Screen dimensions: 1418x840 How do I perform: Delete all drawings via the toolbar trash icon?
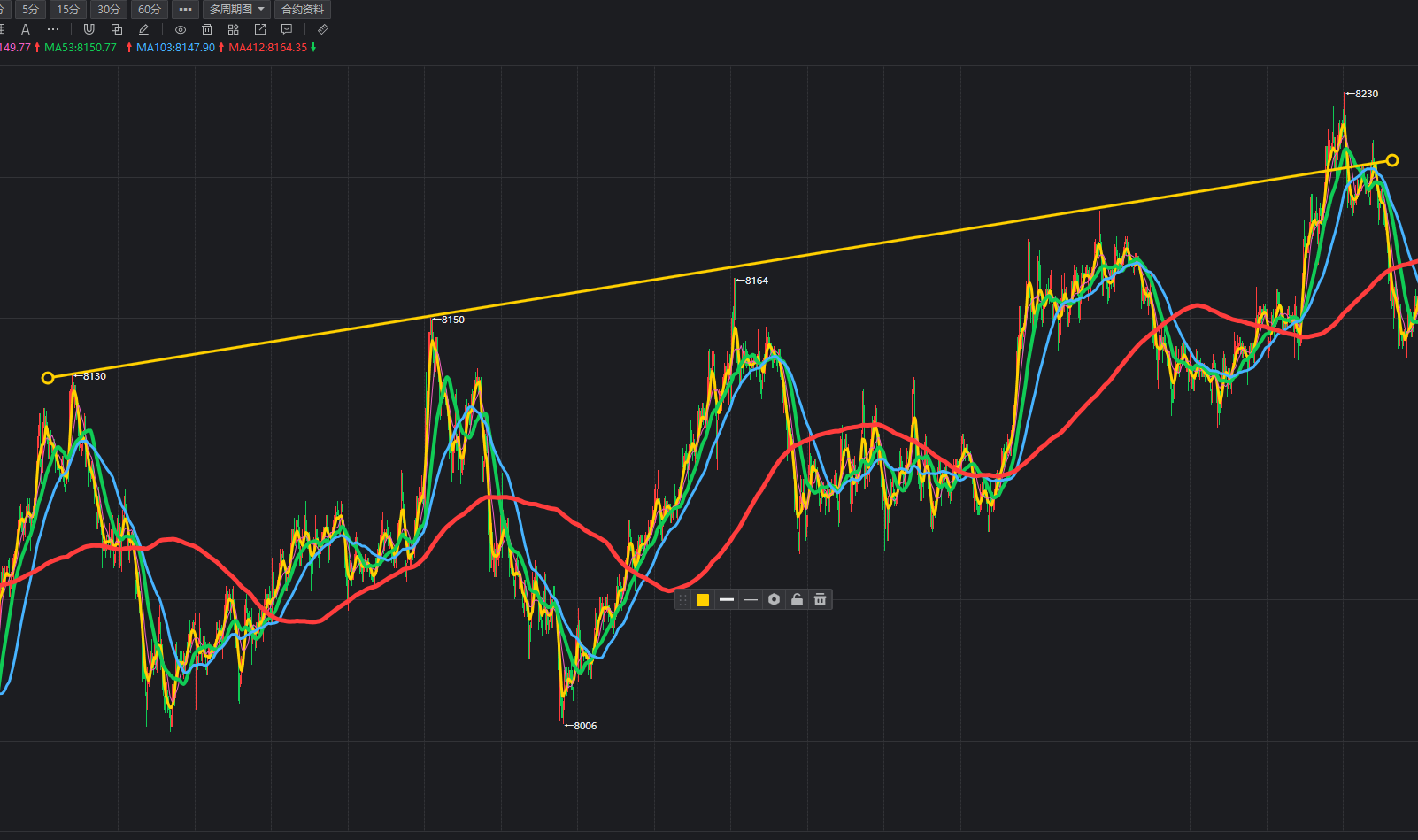point(207,29)
